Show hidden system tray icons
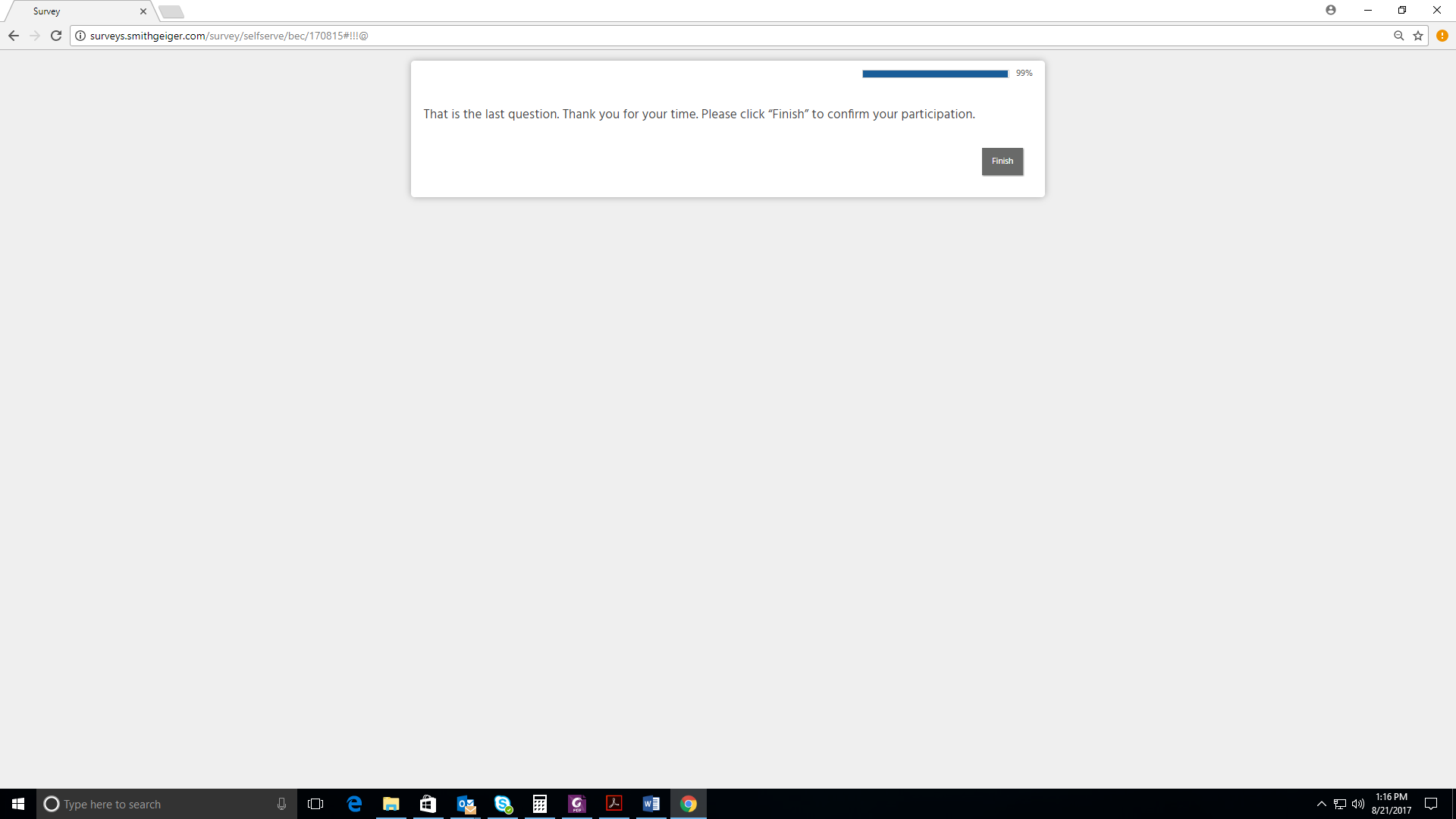The height and width of the screenshot is (819, 1456). click(x=1321, y=804)
